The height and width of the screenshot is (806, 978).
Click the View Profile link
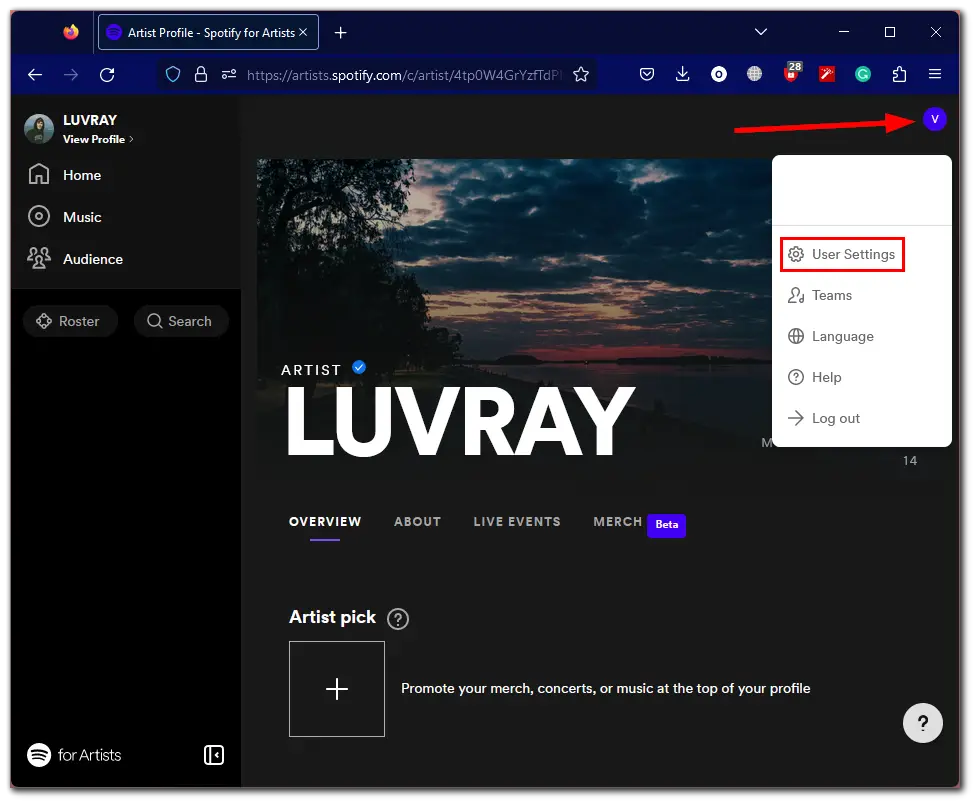[x=98, y=139]
